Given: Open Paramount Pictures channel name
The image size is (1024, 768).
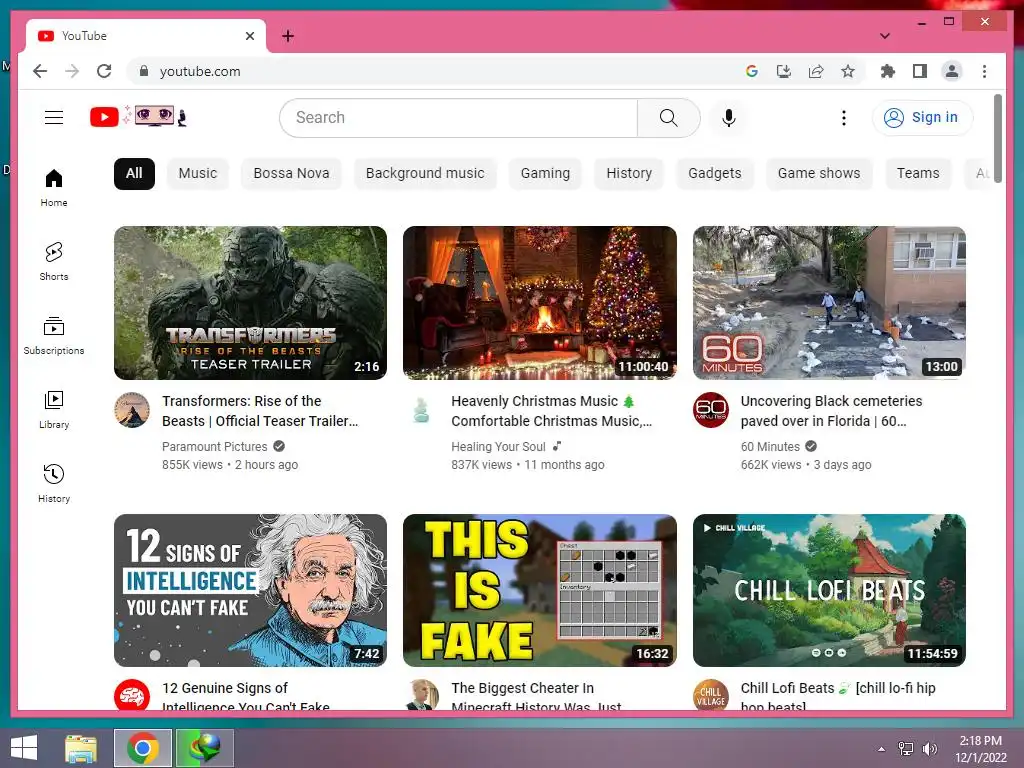Looking at the screenshot, I should [x=214, y=447].
